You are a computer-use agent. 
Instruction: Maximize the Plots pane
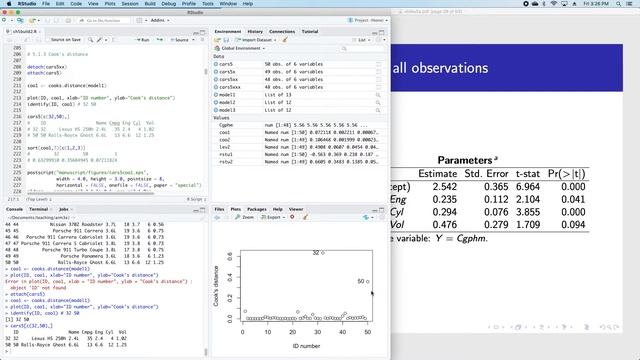point(382,210)
